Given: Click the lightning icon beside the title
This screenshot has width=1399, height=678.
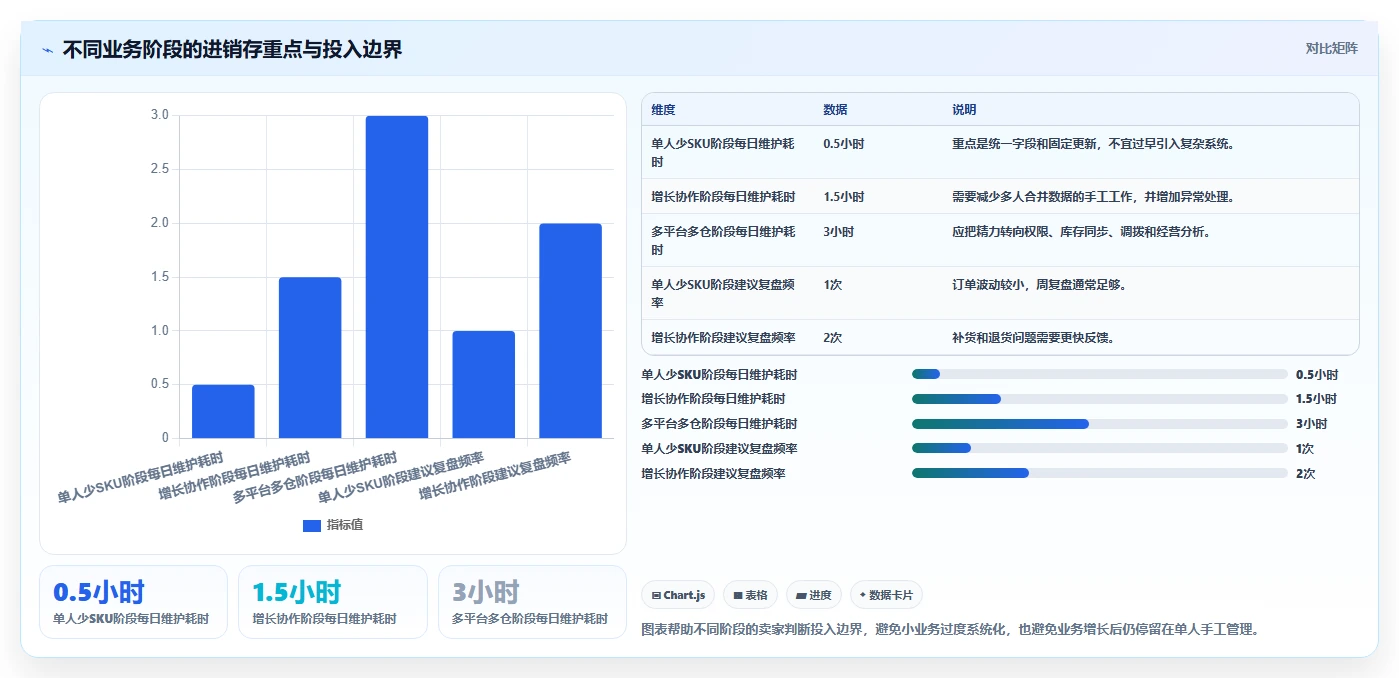Looking at the screenshot, I should pyautogui.click(x=48, y=50).
